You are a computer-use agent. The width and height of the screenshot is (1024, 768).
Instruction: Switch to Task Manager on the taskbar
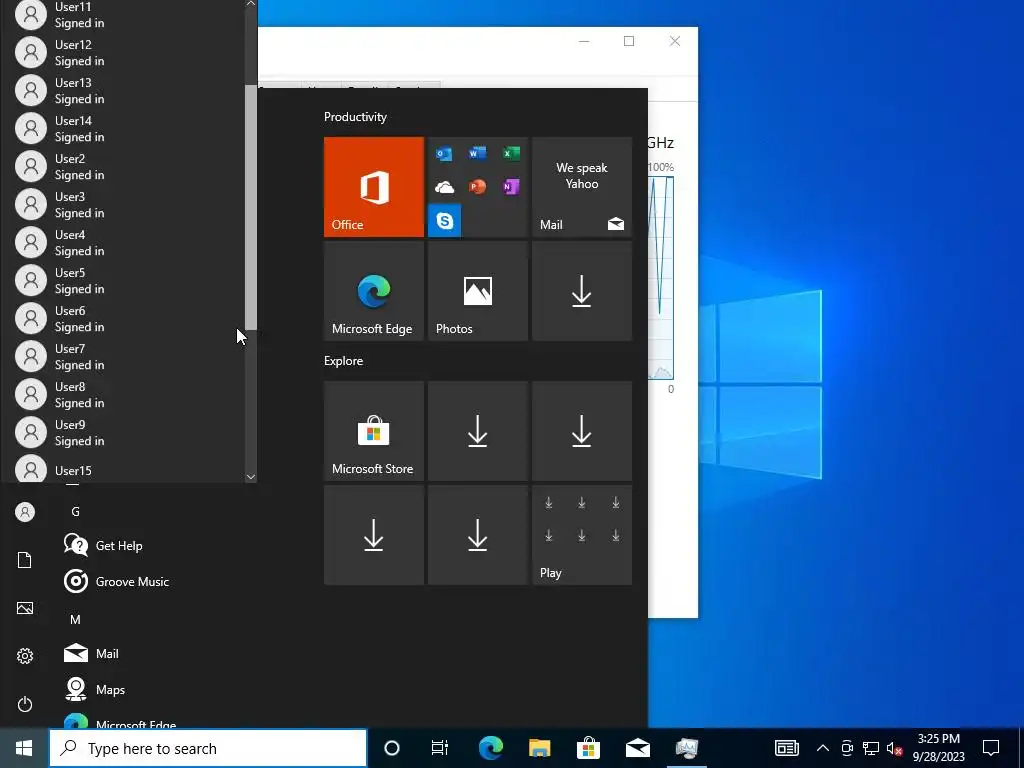[x=686, y=748]
